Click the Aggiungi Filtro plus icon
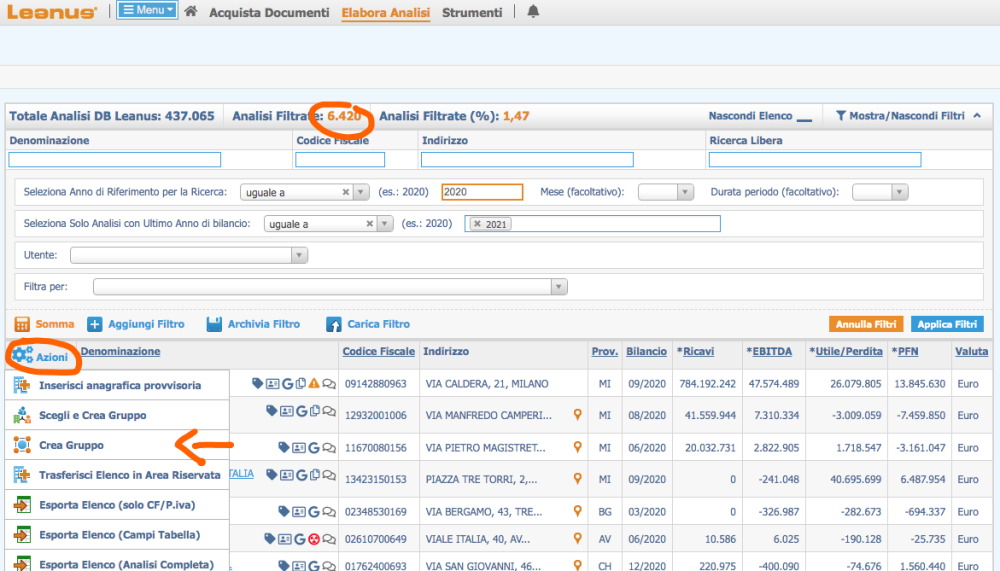Screen dimensions: 1000x571 click(94, 324)
